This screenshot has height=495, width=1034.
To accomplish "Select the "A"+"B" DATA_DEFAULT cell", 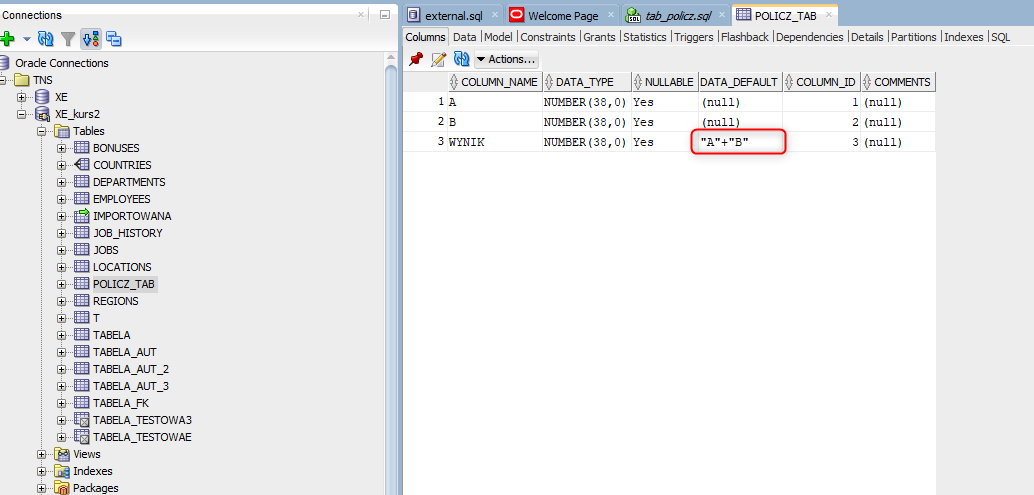I will point(738,142).
